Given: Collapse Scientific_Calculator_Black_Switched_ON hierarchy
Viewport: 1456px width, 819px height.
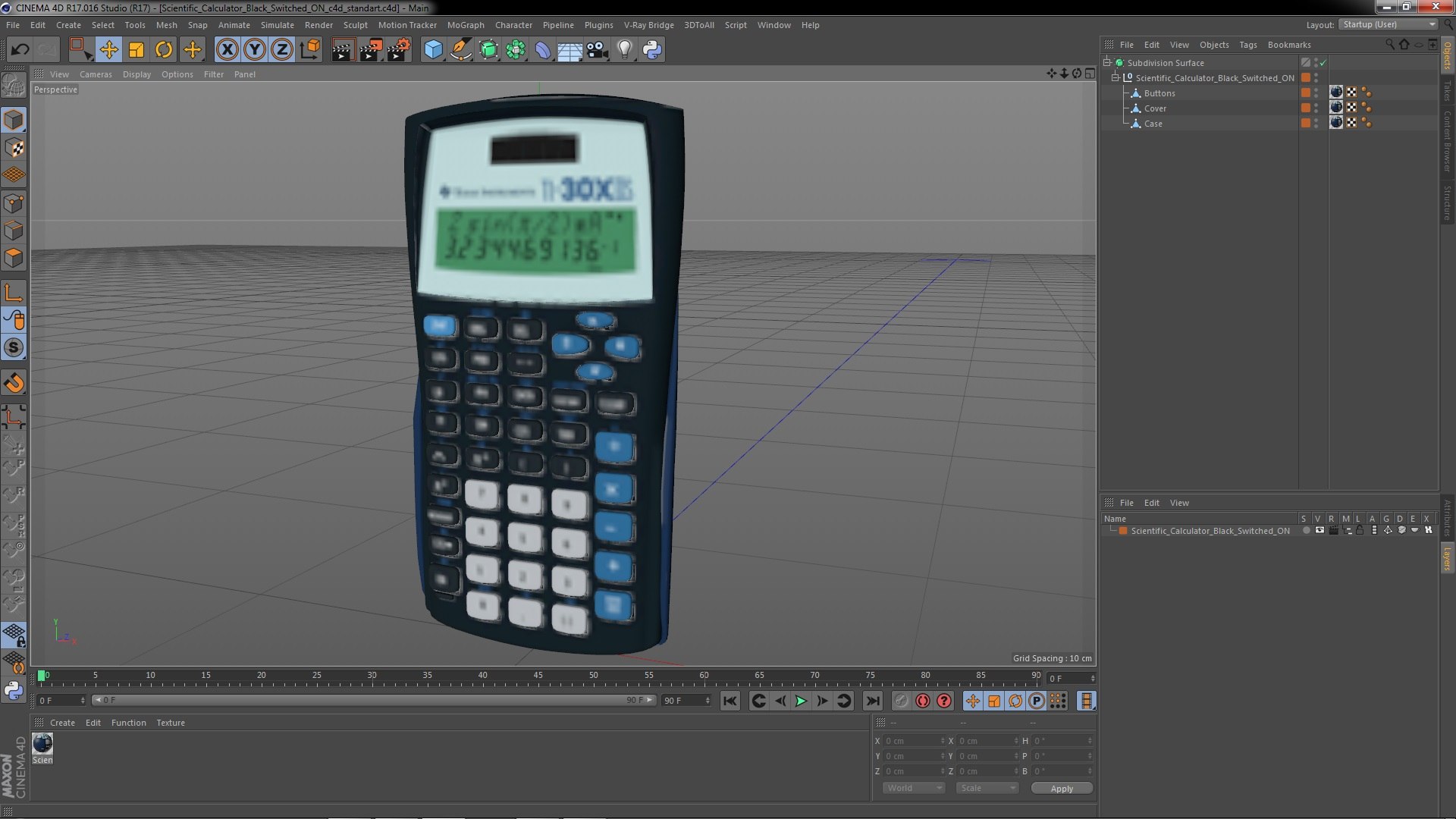Looking at the screenshot, I should [x=1116, y=77].
